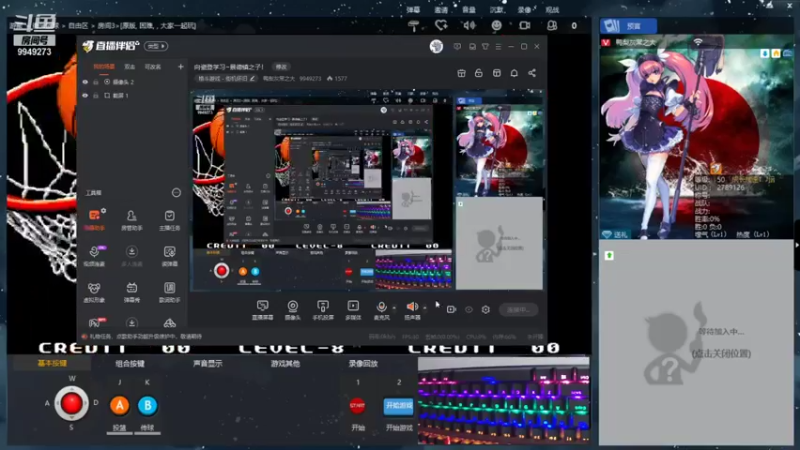The width and height of the screenshot is (800, 450).
Task: Click blue 开始游戏 button
Action: coord(398,406)
